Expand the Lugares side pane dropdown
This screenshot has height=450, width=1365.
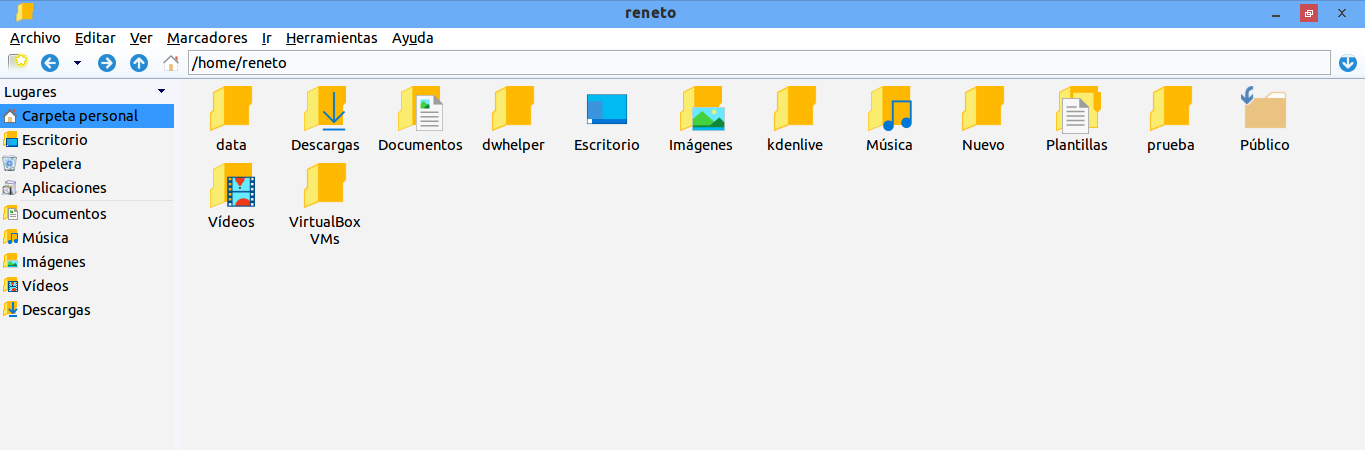(x=161, y=91)
